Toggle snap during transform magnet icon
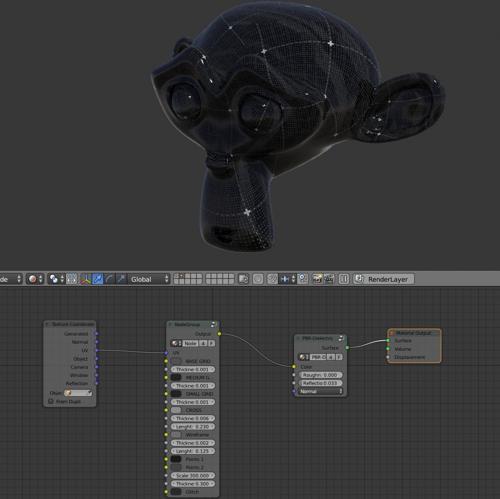This screenshot has height=499, width=500. click(x=272, y=279)
